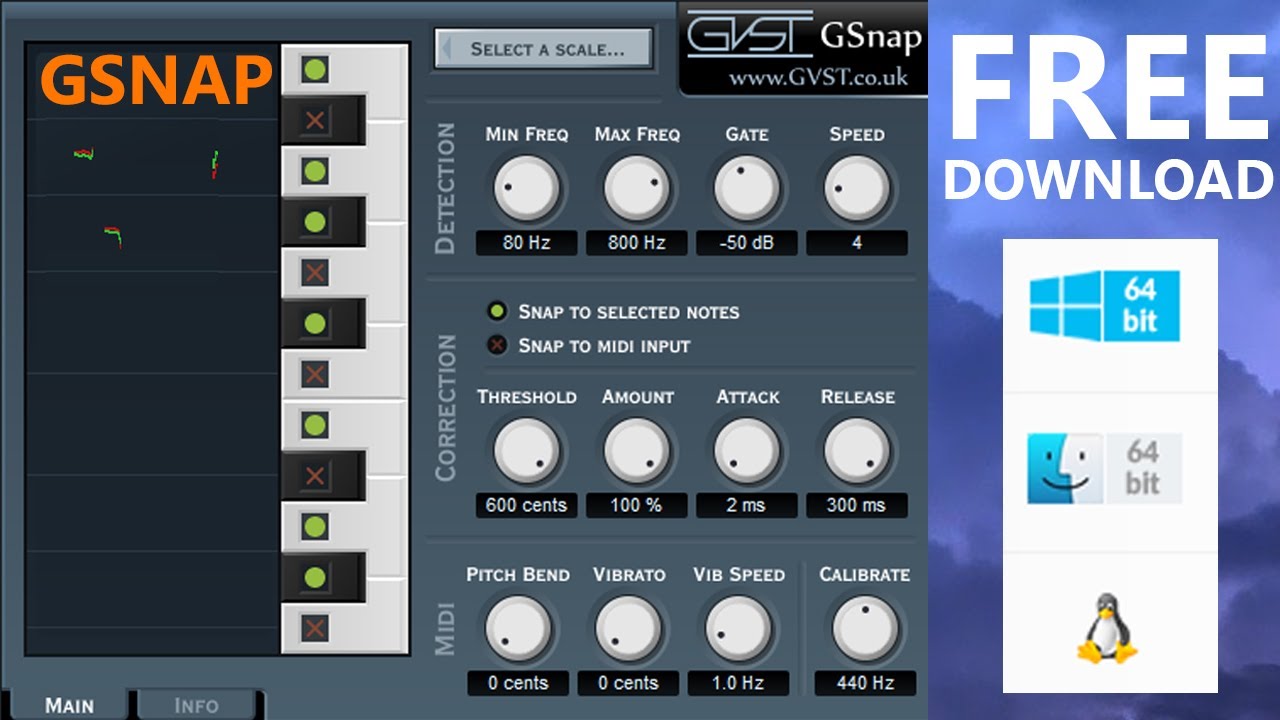1280x720 pixels.
Task: Toggle the C# black key
Action: pos(315,577)
